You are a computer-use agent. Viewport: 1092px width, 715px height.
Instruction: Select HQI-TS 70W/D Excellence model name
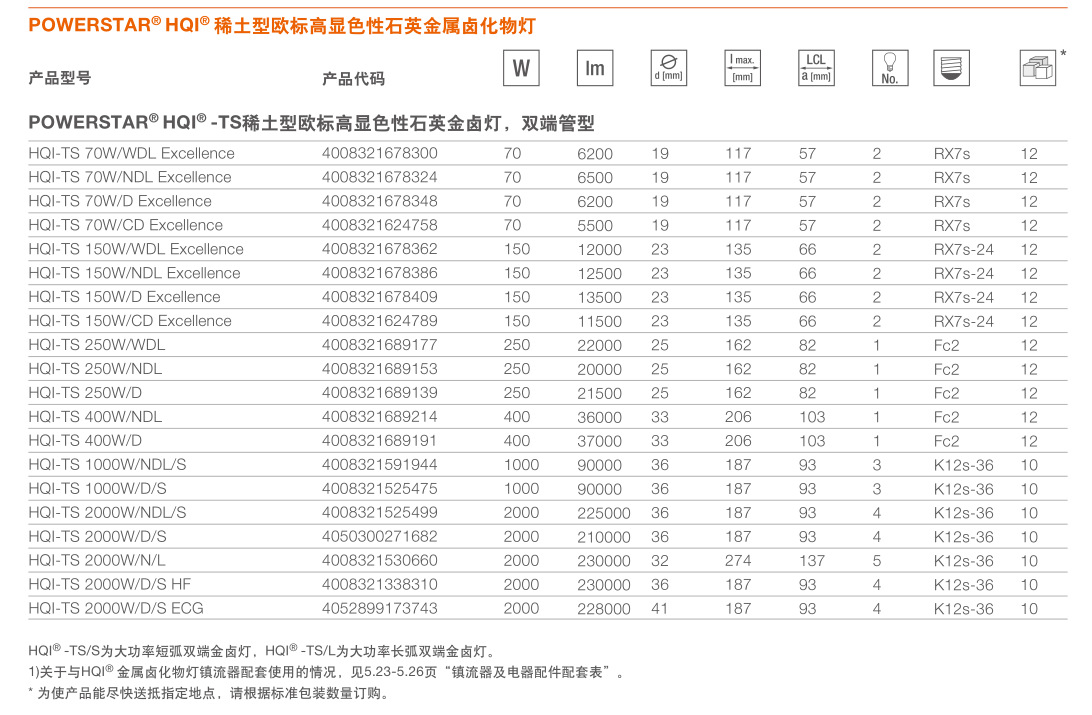(120, 201)
